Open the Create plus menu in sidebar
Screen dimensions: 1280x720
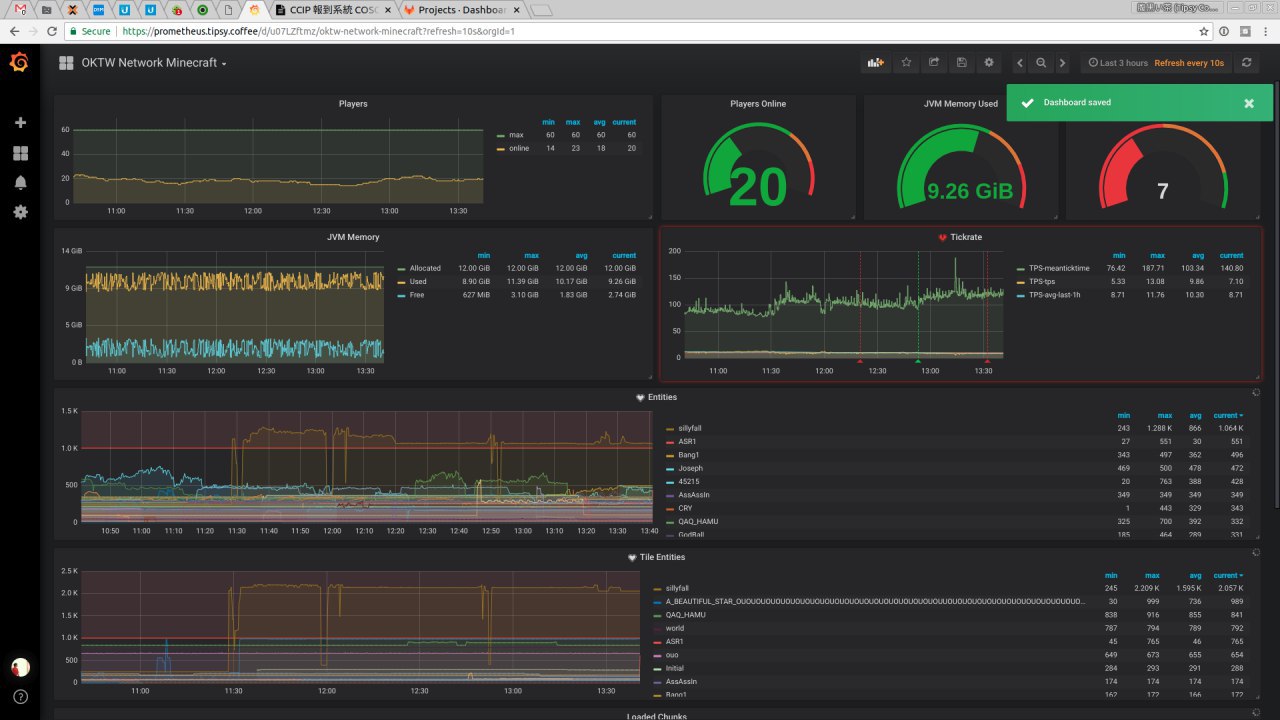(x=20, y=123)
